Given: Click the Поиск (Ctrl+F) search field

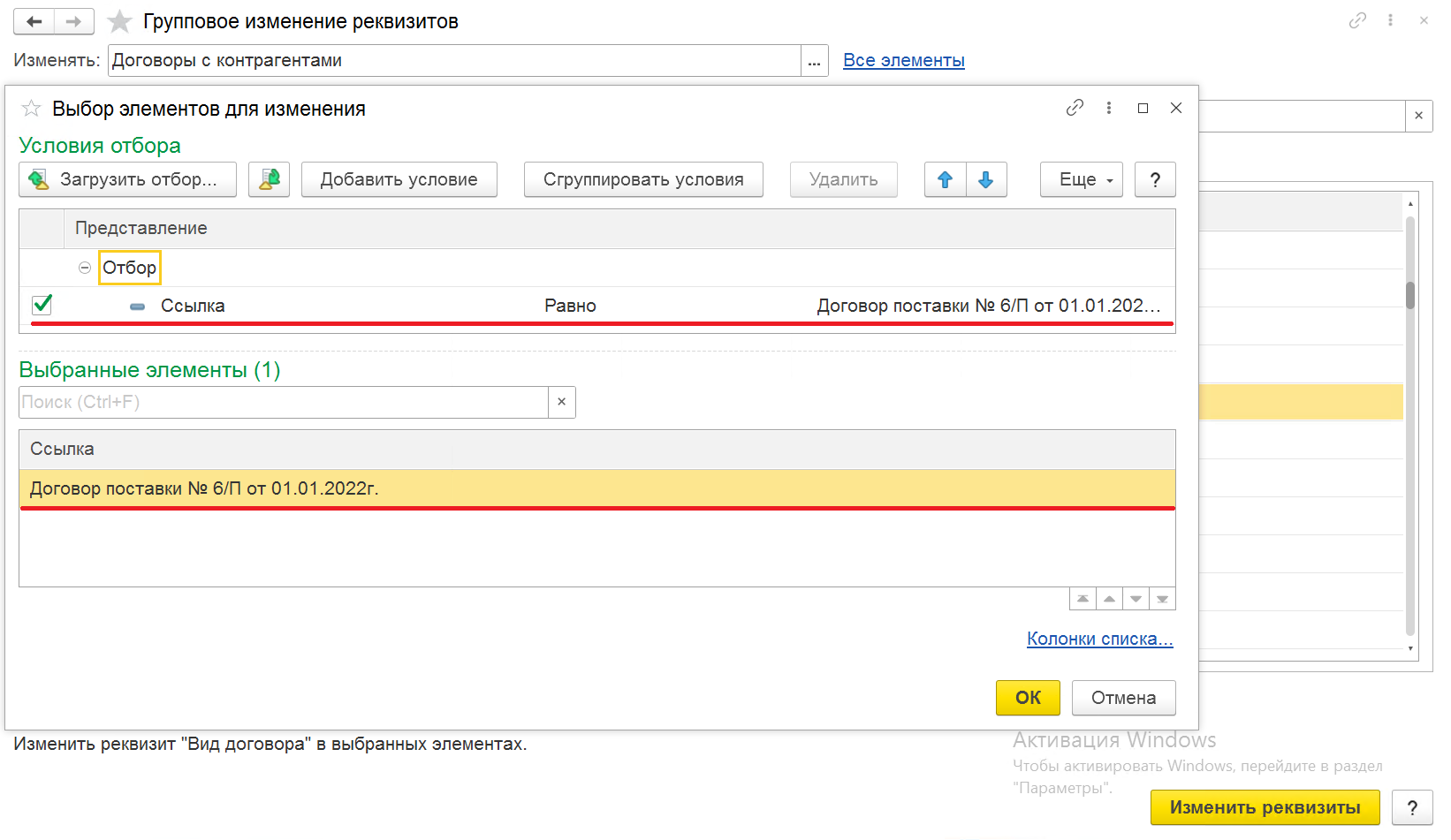Looking at the screenshot, I should (x=283, y=402).
